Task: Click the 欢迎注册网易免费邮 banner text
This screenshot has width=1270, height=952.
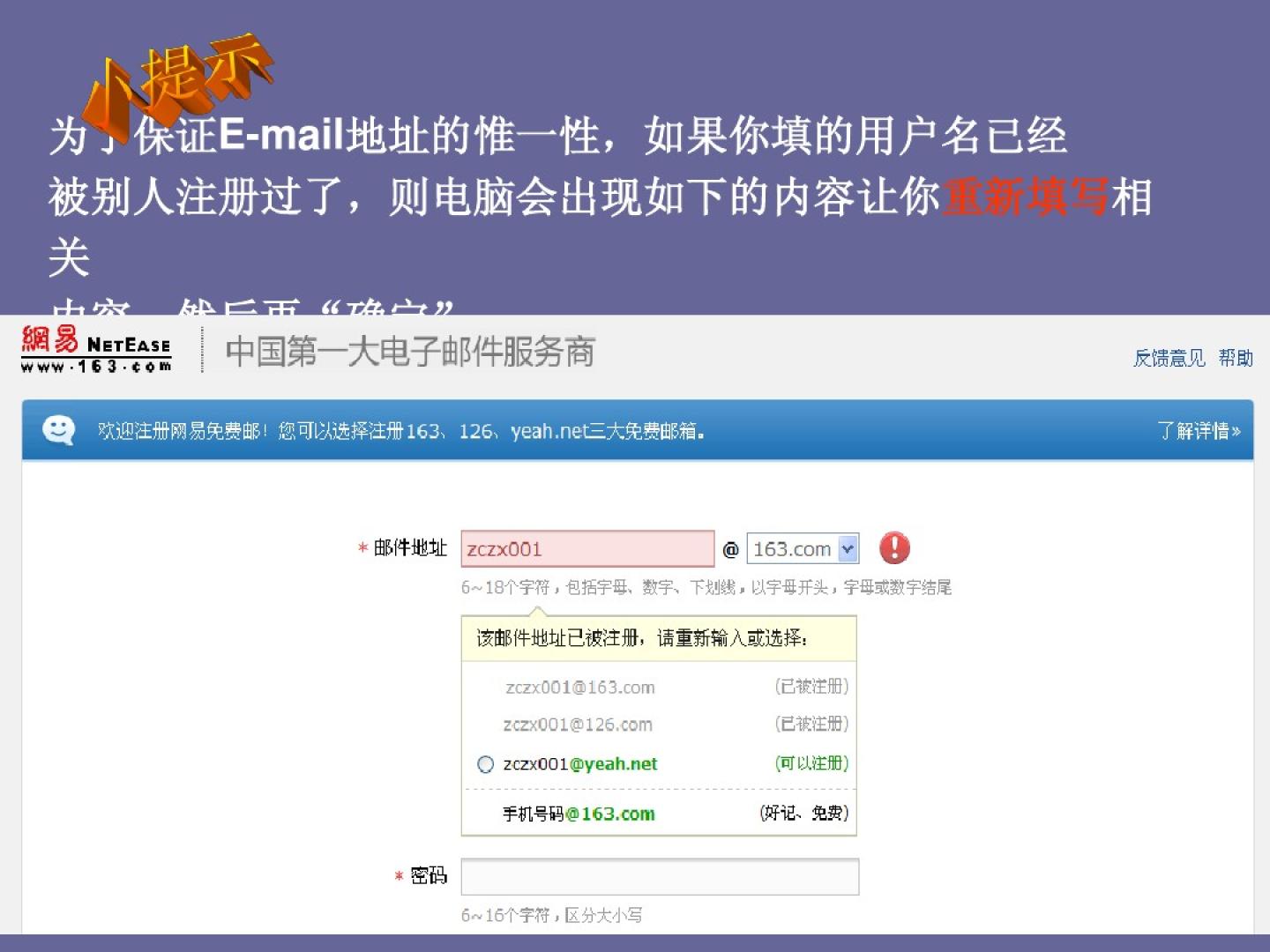Action: tap(401, 431)
